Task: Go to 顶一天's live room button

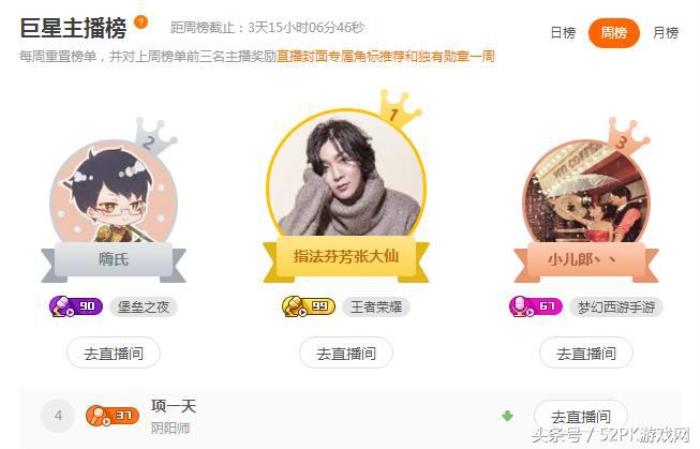Action: [x=580, y=416]
